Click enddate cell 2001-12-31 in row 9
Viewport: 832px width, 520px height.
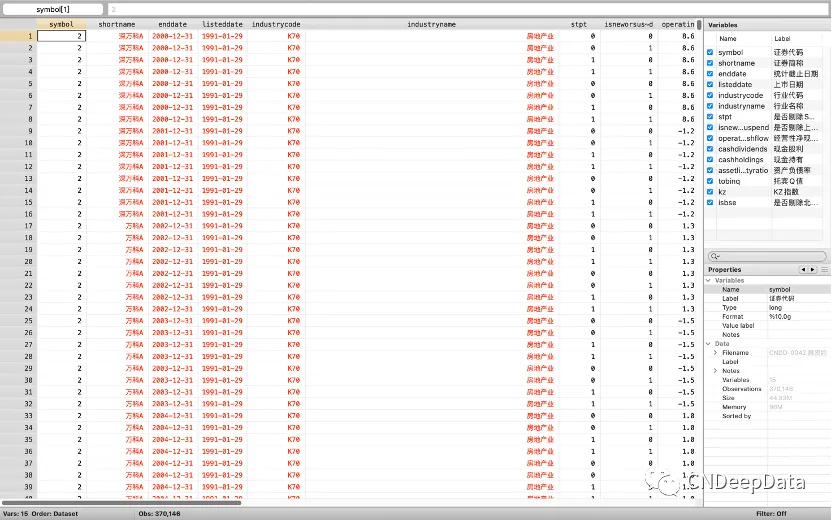coord(172,131)
